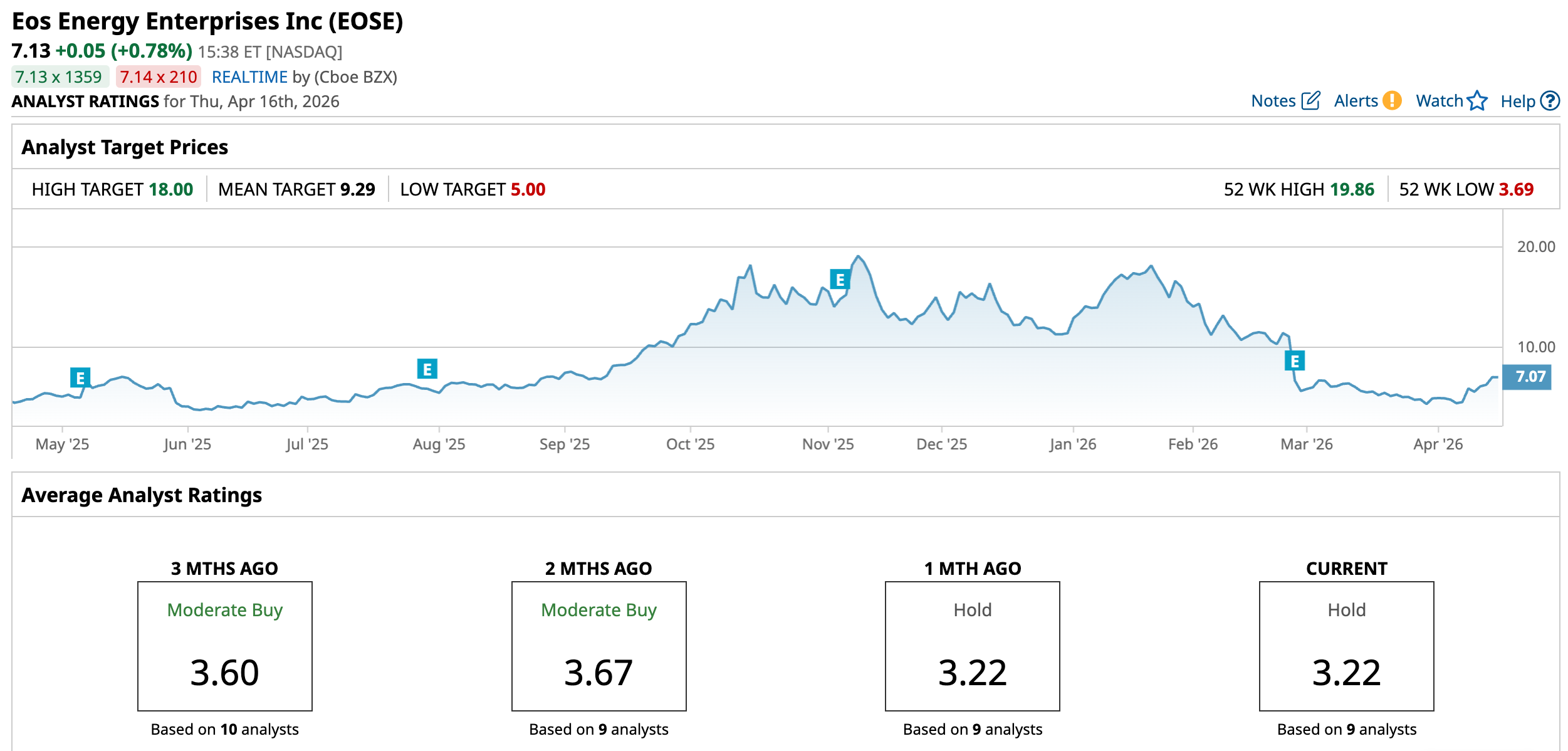
Task: Open the REALTIME quote link
Action: [x=249, y=77]
